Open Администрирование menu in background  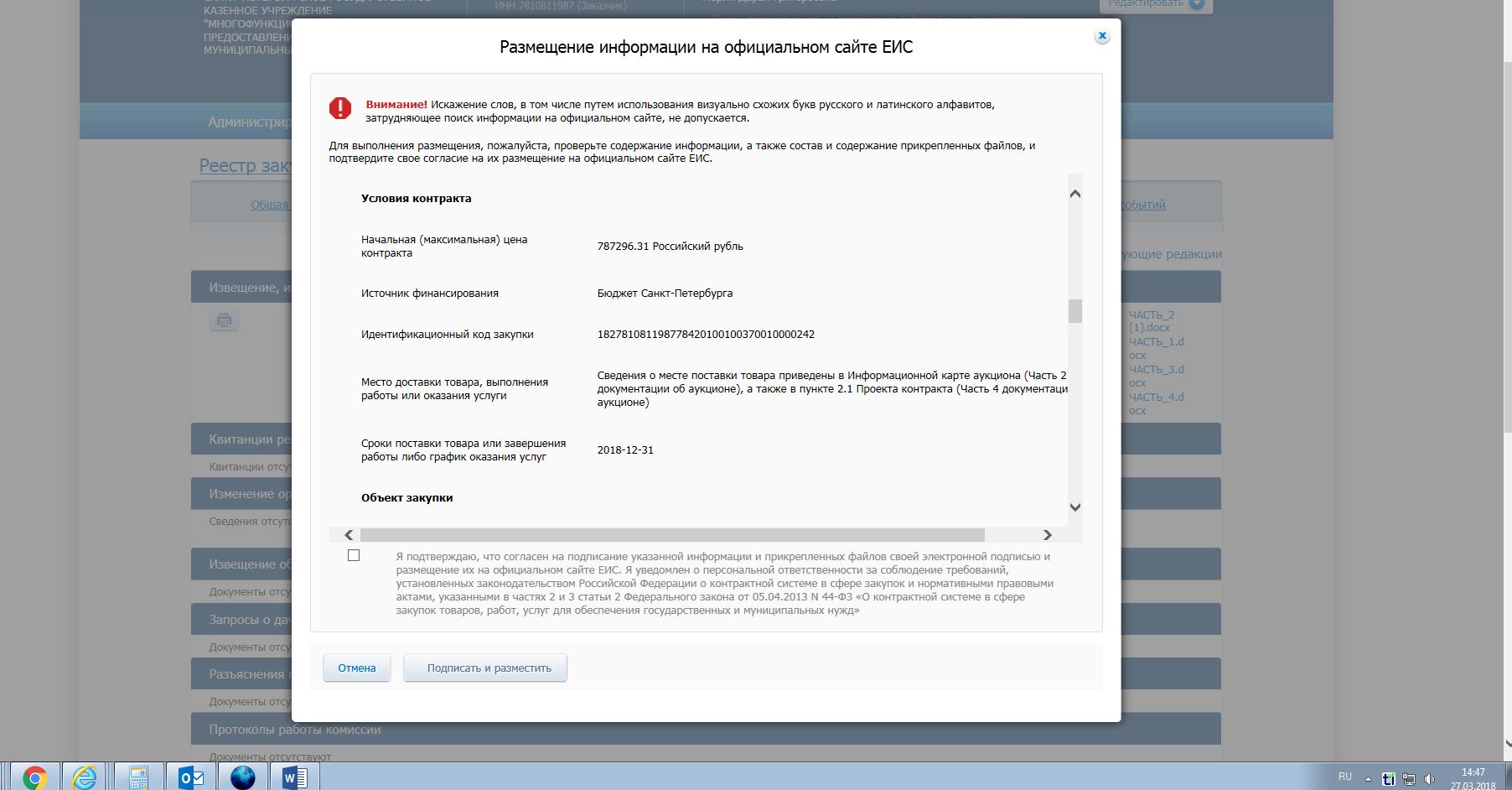[250, 122]
